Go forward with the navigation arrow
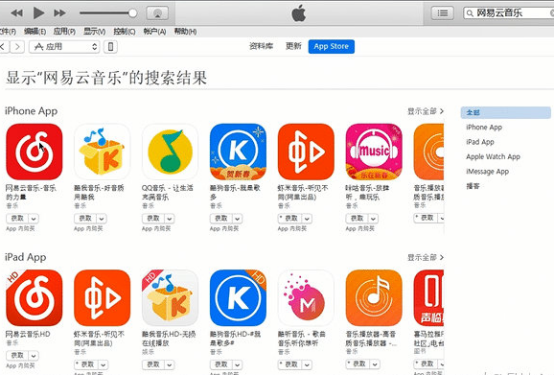This screenshot has height=375, width=554. tap(18, 47)
